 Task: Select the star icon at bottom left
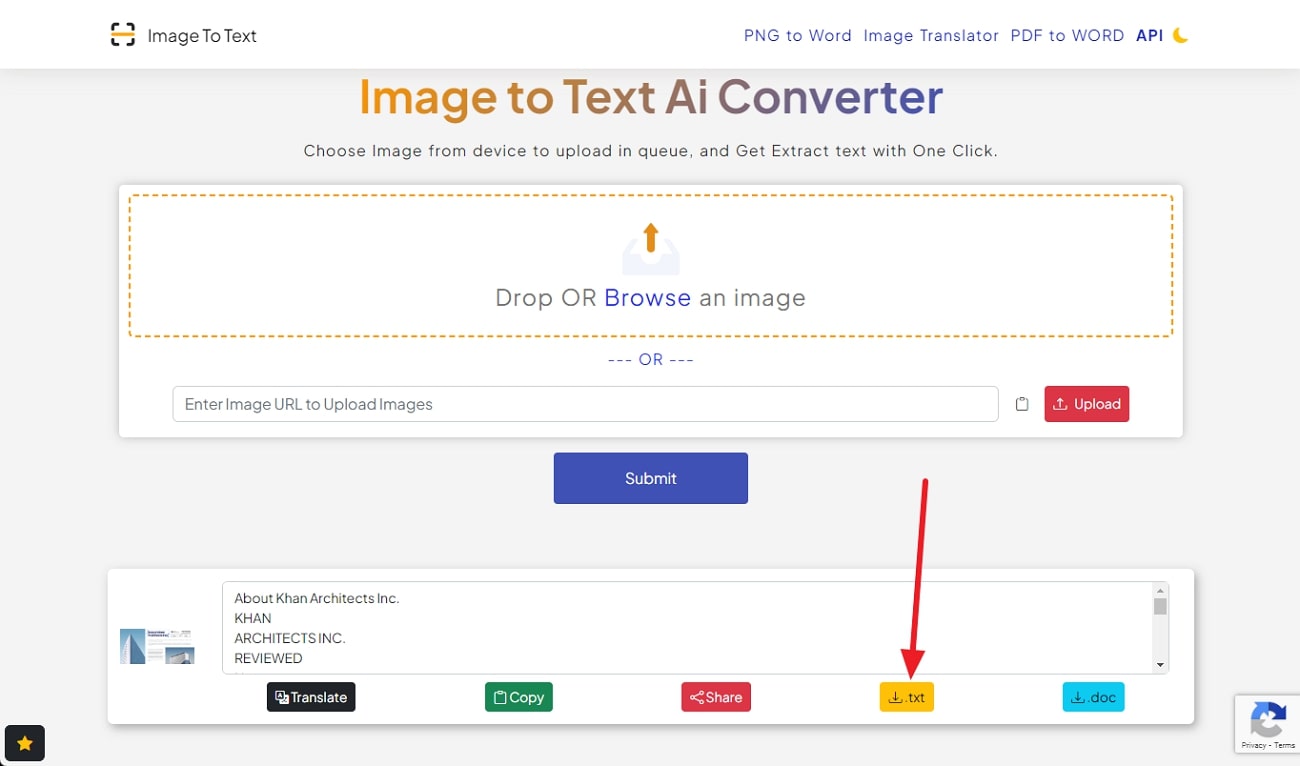[x=24, y=743]
